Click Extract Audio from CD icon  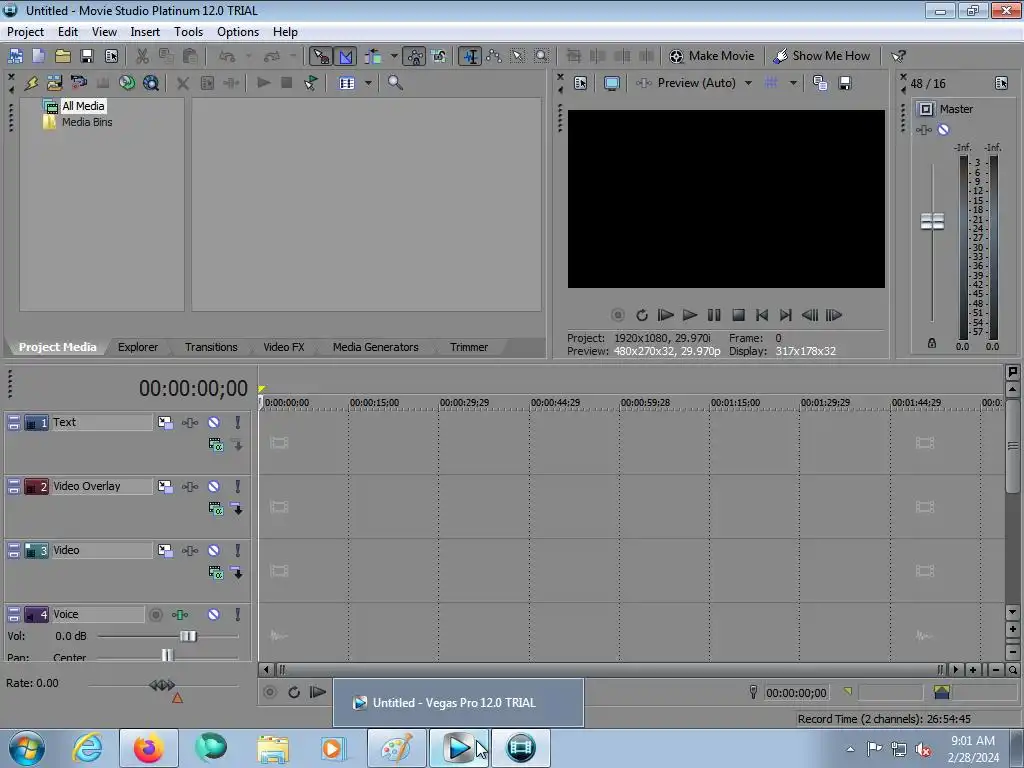pos(127,83)
